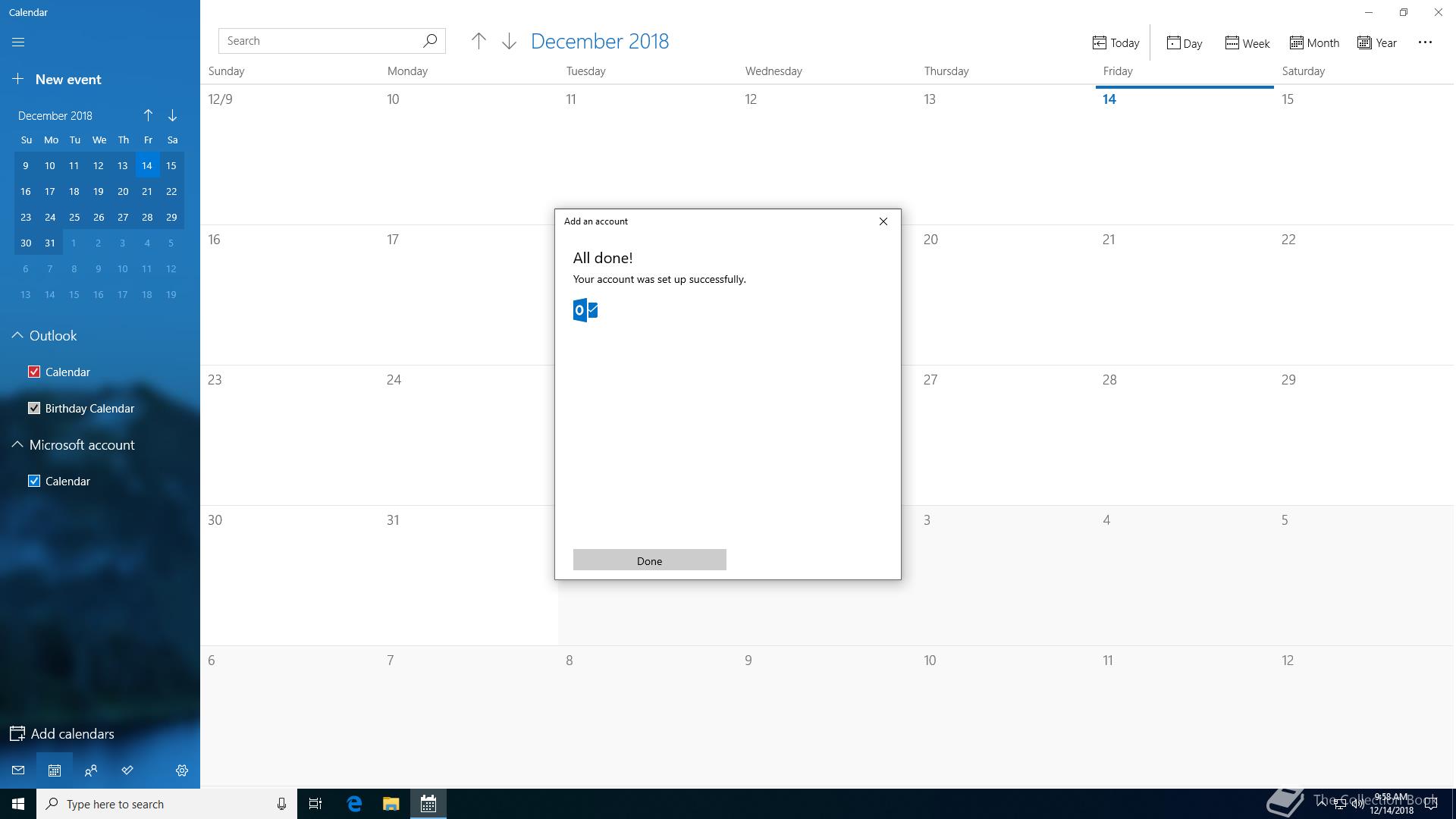Click the search magnifier icon
The width and height of the screenshot is (1456, 819).
coord(430,41)
